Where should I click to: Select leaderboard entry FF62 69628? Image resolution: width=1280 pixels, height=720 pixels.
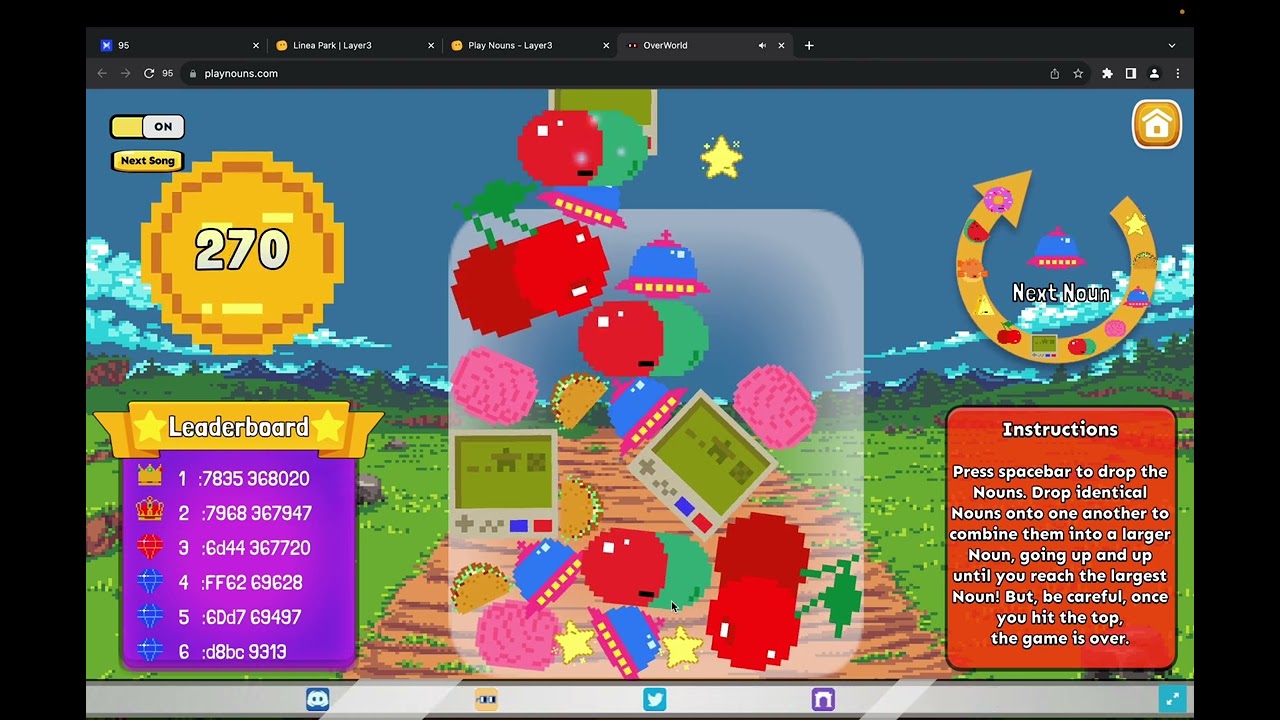[x=238, y=583]
